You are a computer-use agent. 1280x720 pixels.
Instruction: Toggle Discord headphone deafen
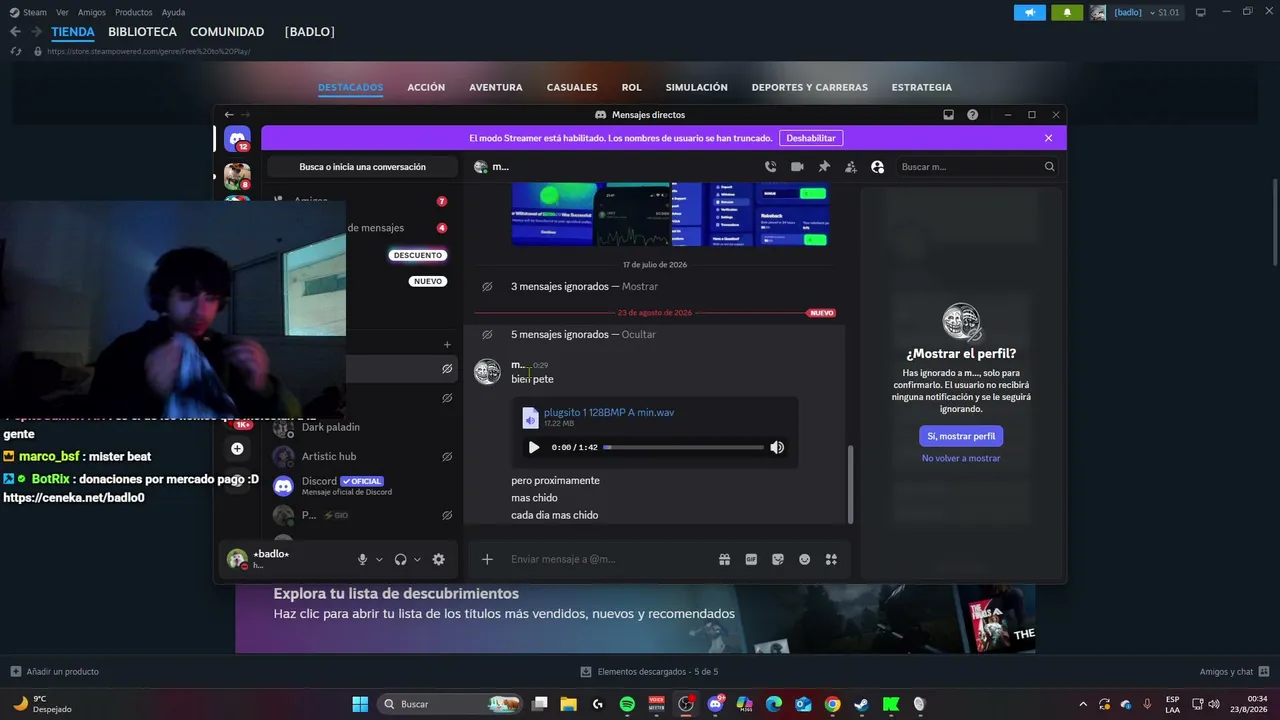click(x=401, y=559)
